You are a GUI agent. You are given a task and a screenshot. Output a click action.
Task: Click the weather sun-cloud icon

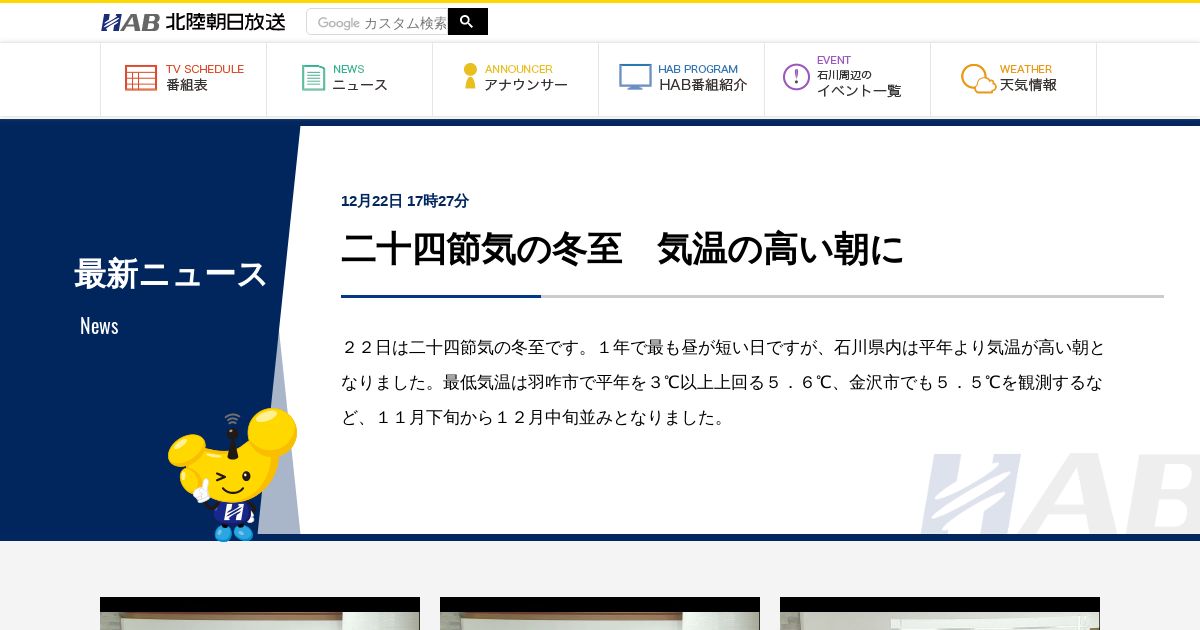point(978,79)
